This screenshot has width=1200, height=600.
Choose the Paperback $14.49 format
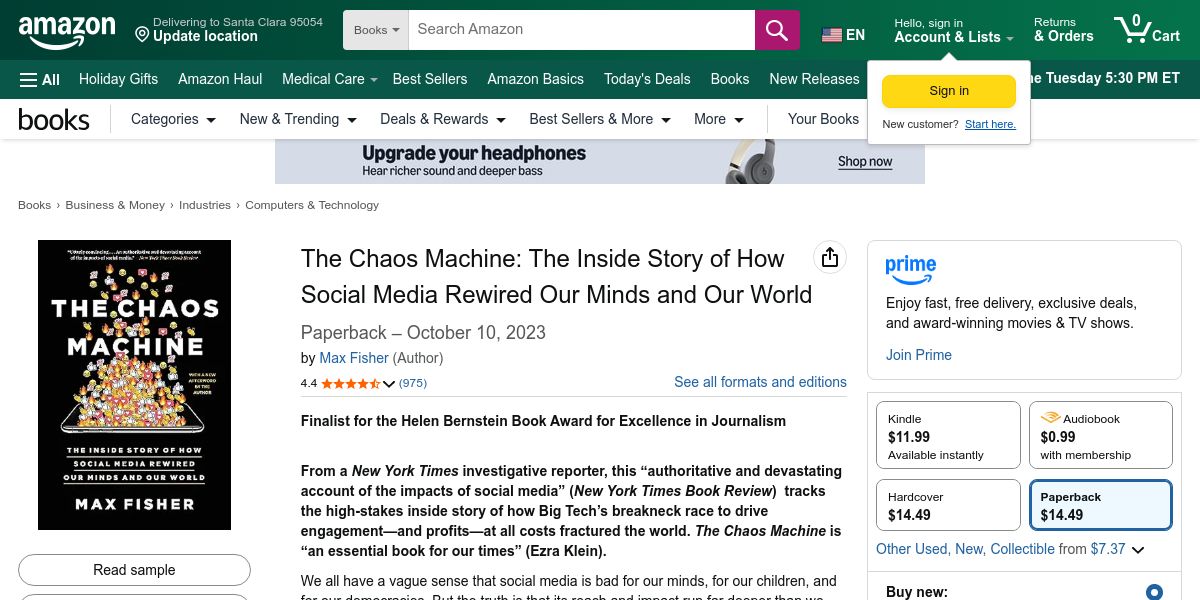point(1100,505)
